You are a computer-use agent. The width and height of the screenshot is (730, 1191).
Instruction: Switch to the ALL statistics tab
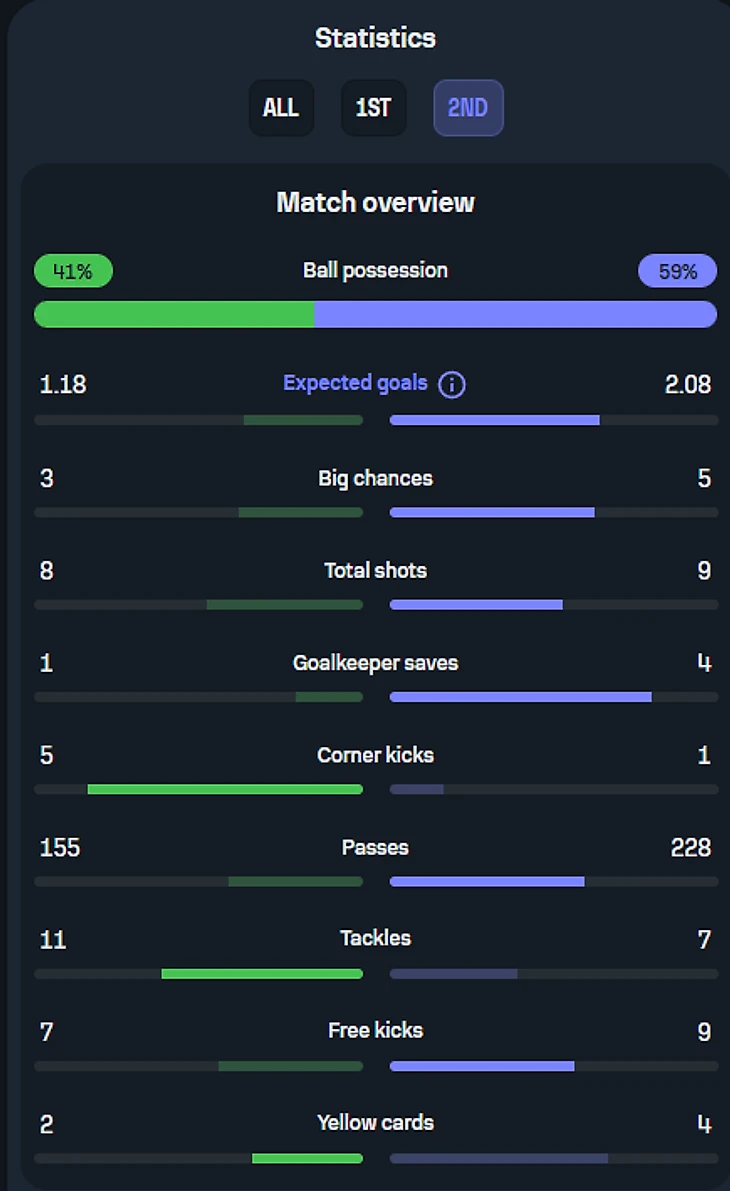pyautogui.click(x=281, y=108)
